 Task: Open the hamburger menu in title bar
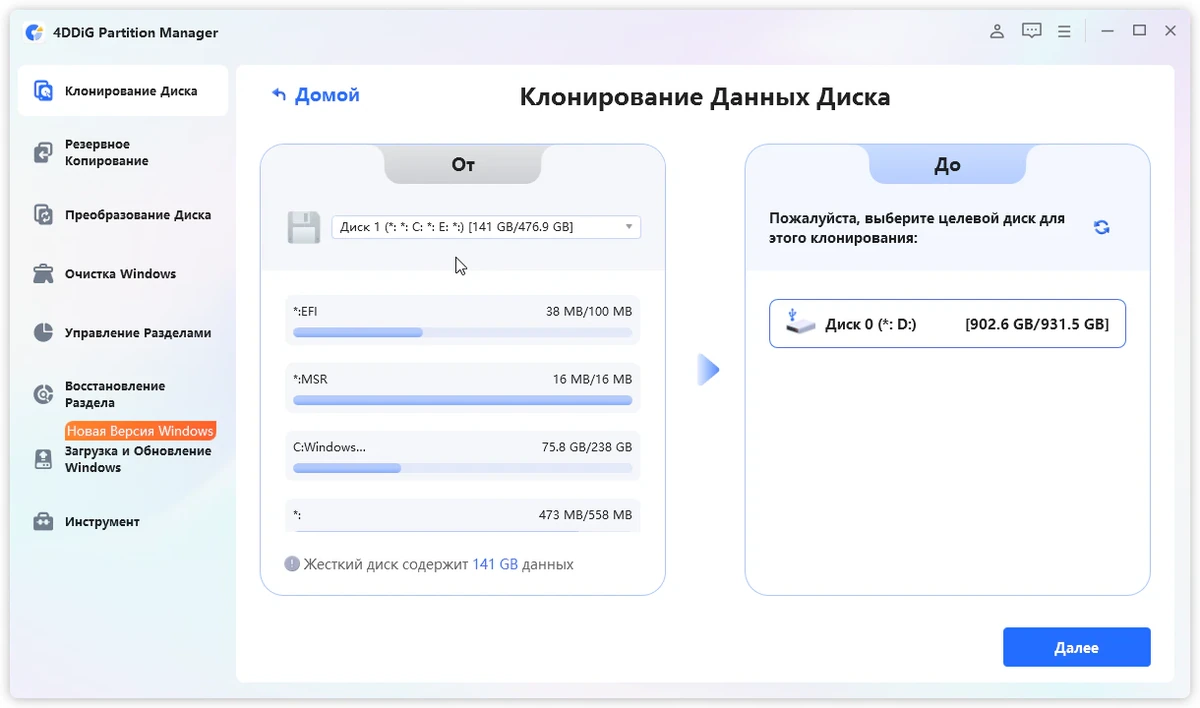[1065, 32]
